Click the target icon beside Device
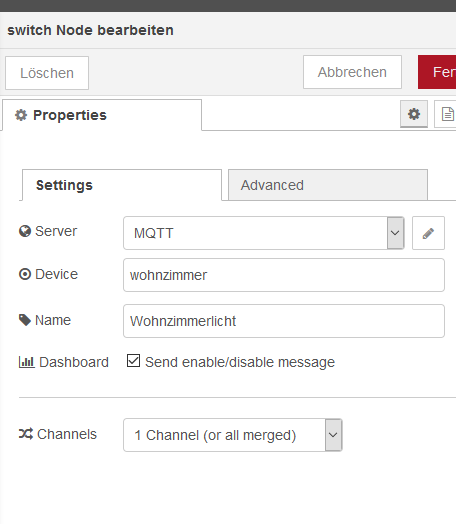456x524 pixels. pos(25,274)
